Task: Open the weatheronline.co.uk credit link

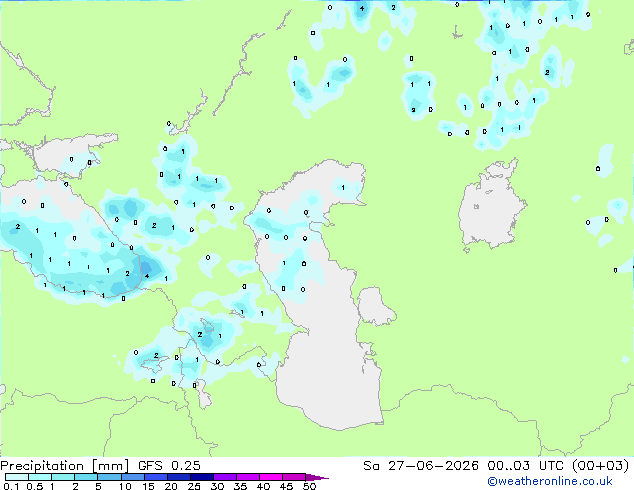Action: [550, 481]
